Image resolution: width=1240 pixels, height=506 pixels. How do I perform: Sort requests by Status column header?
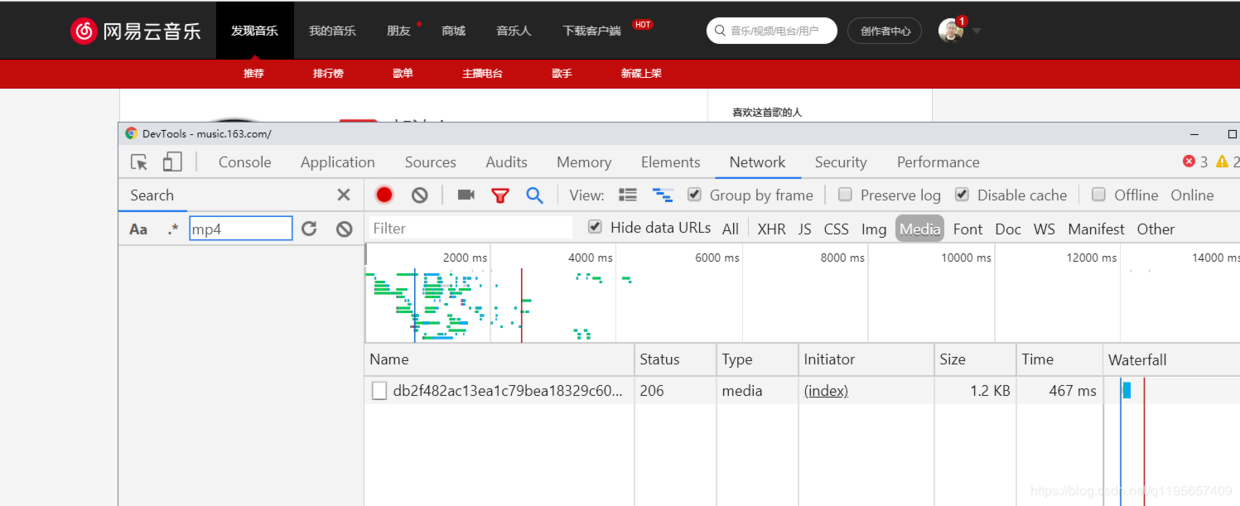pyautogui.click(x=676, y=359)
